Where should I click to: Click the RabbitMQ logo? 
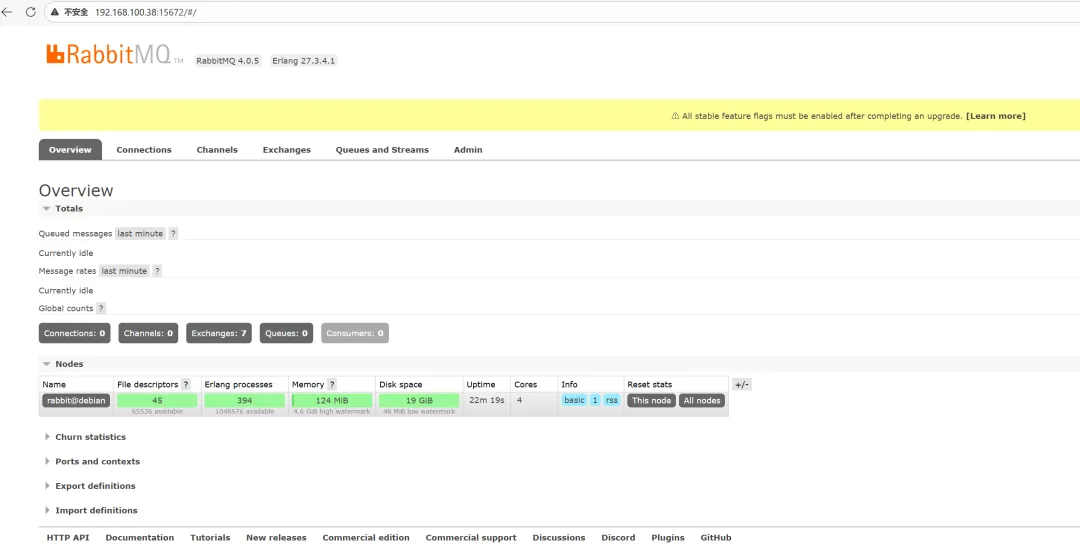(x=114, y=54)
